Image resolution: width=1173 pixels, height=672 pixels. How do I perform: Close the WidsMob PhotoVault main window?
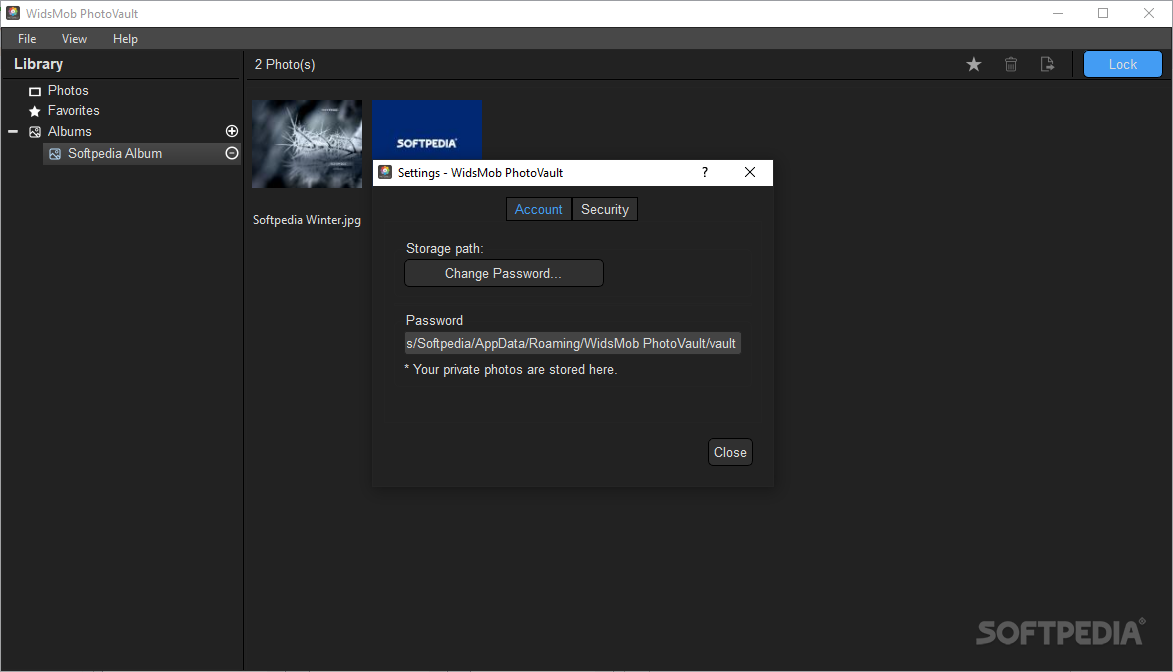[x=1149, y=13]
